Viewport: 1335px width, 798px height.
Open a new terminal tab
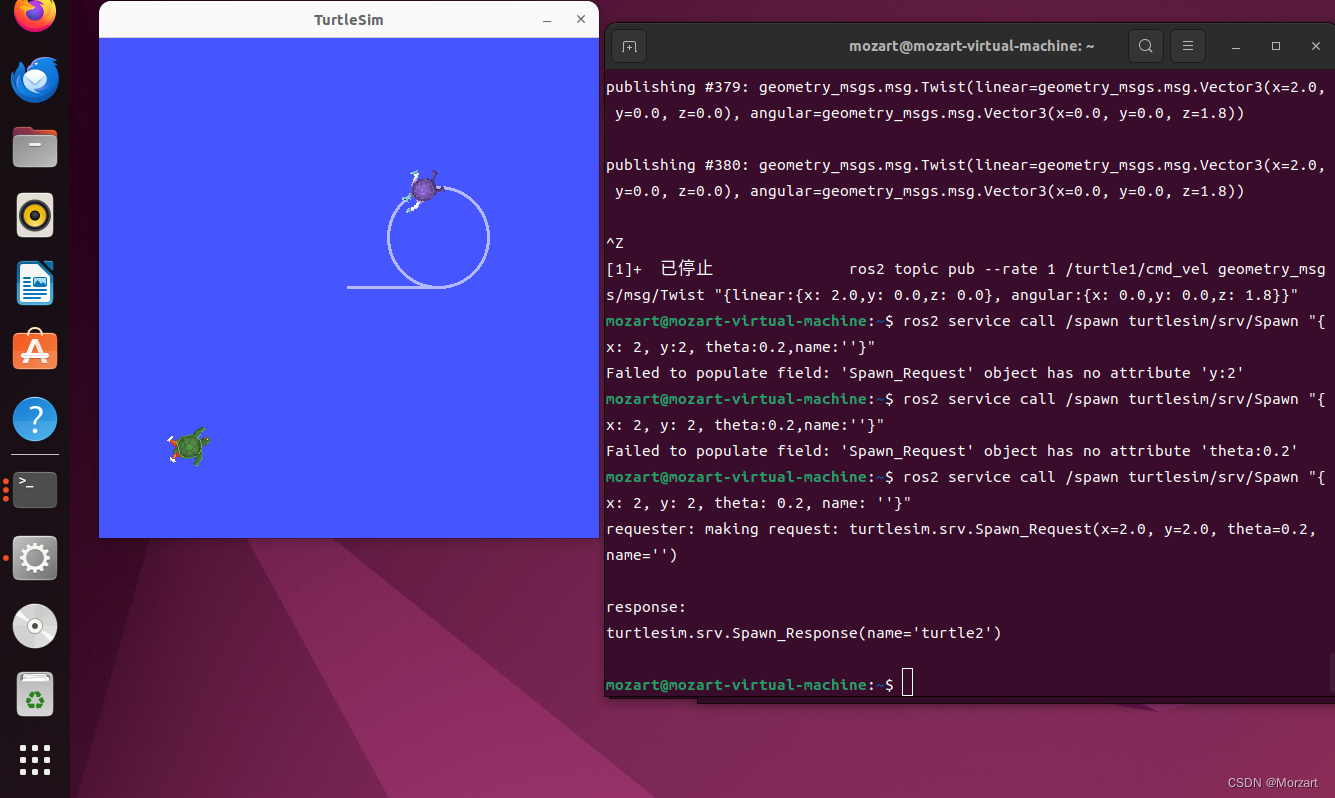[629, 46]
